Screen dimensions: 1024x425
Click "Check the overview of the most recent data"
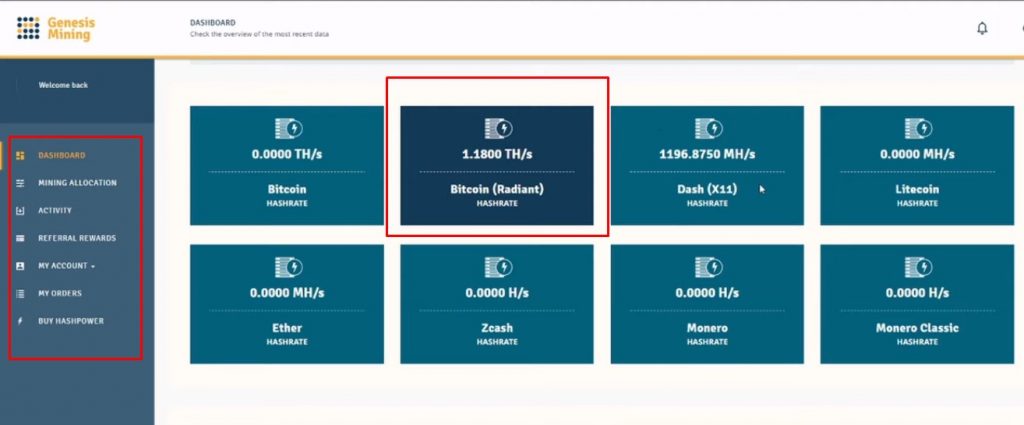pyautogui.click(x=259, y=35)
